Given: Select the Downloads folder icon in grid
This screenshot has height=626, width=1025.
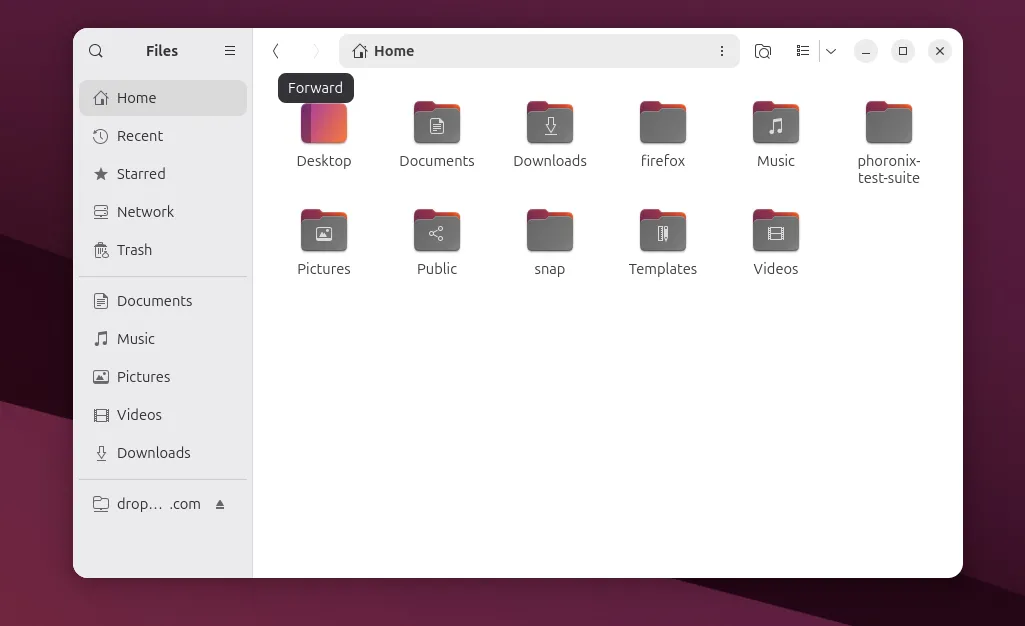Looking at the screenshot, I should click(550, 124).
